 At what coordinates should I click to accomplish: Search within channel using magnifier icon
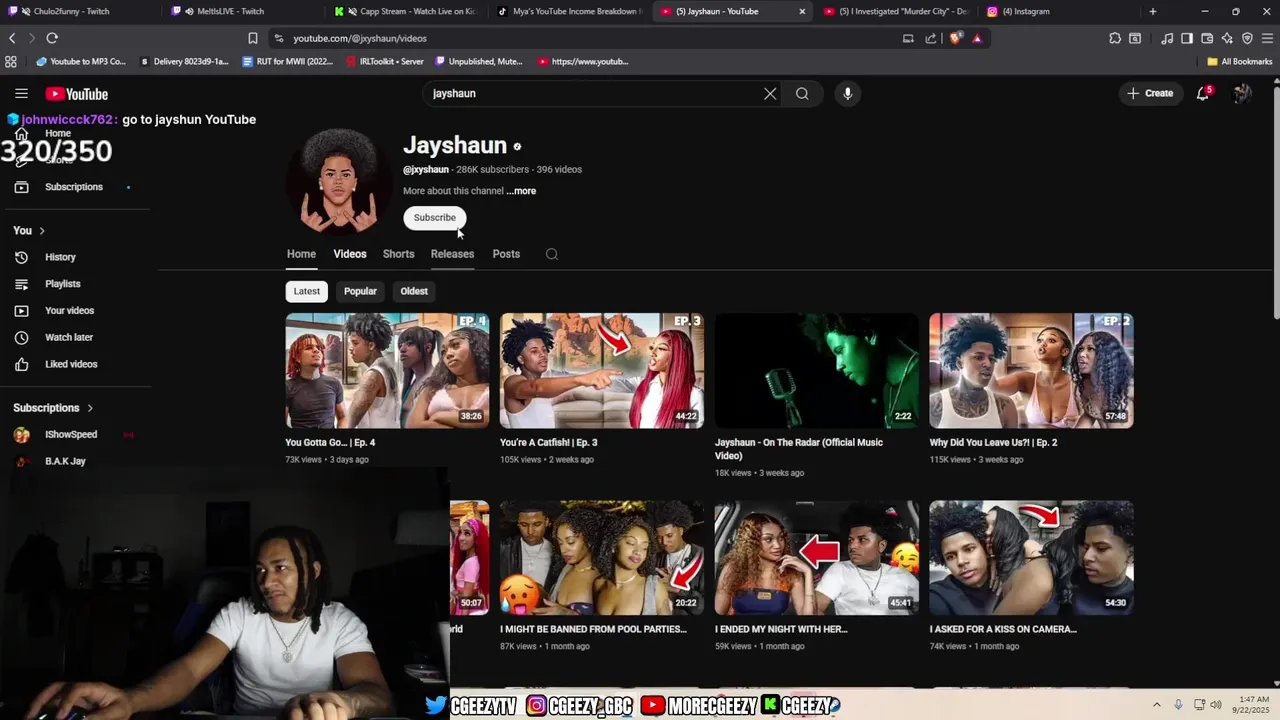tap(551, 254)
